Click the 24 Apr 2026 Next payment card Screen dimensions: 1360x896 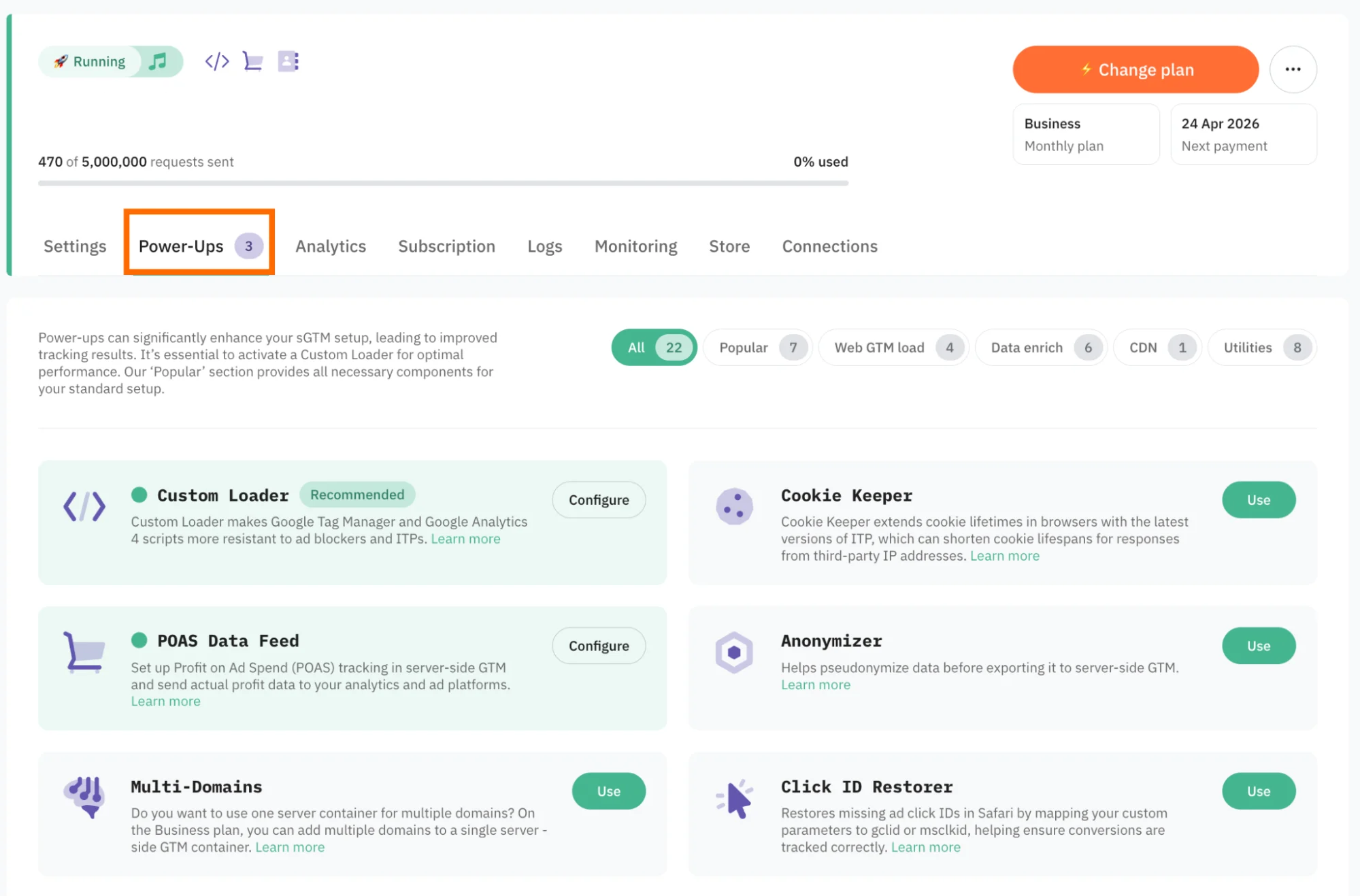coord(1243,134)
